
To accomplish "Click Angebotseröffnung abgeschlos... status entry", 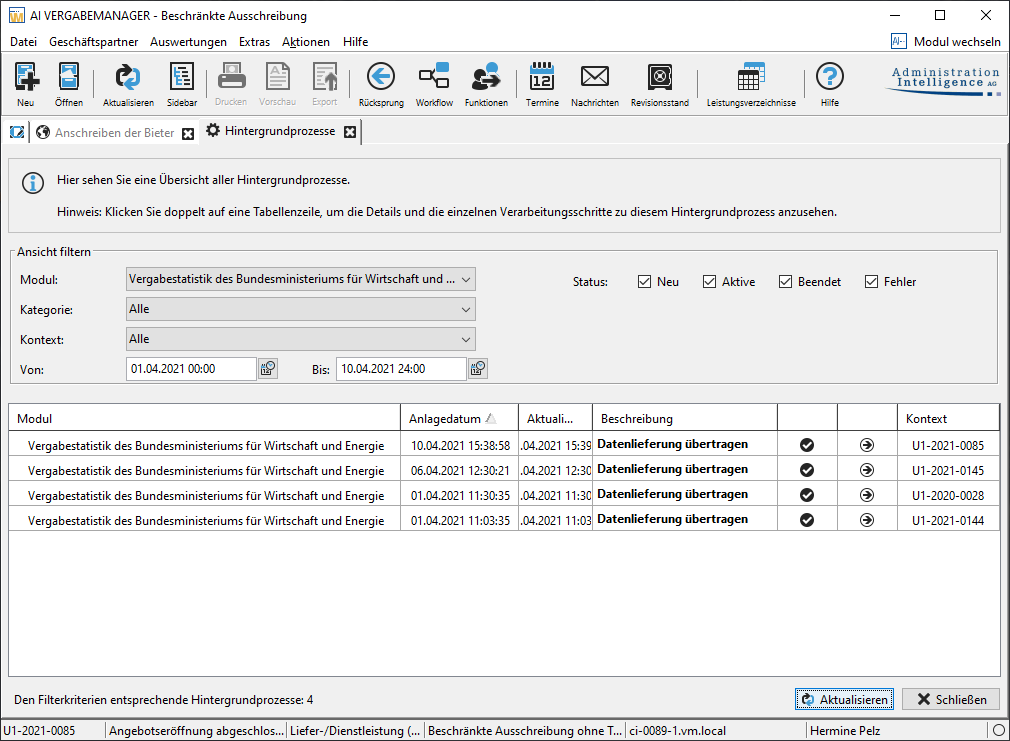I will (196, 731).
